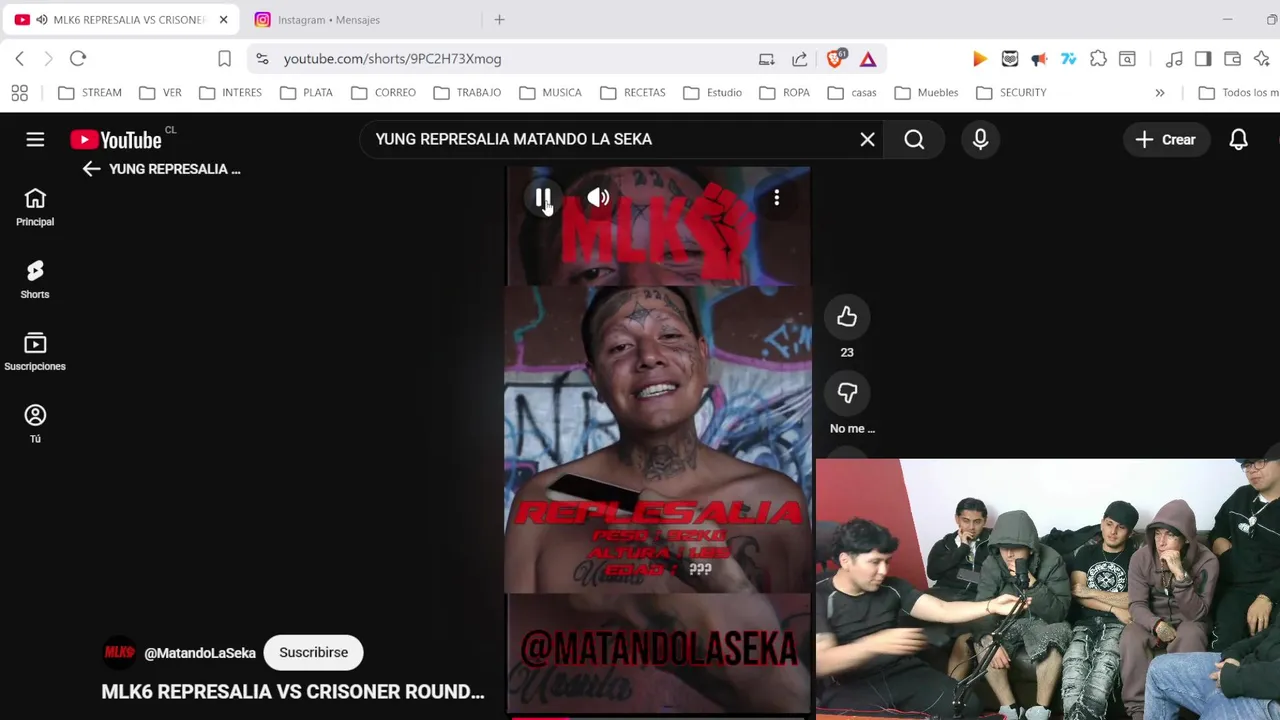Open the notifications bell
Viewport: 1280px width, 720px height.
(1238, 139)
